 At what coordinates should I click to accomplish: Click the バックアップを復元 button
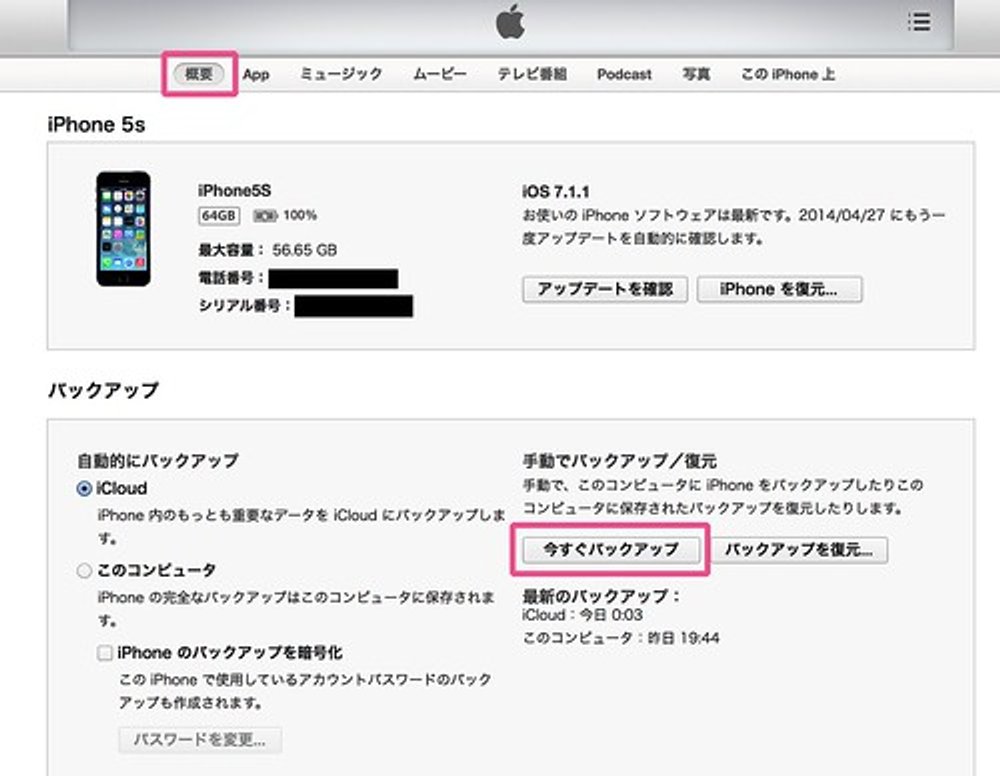click(x=799, y=550)
